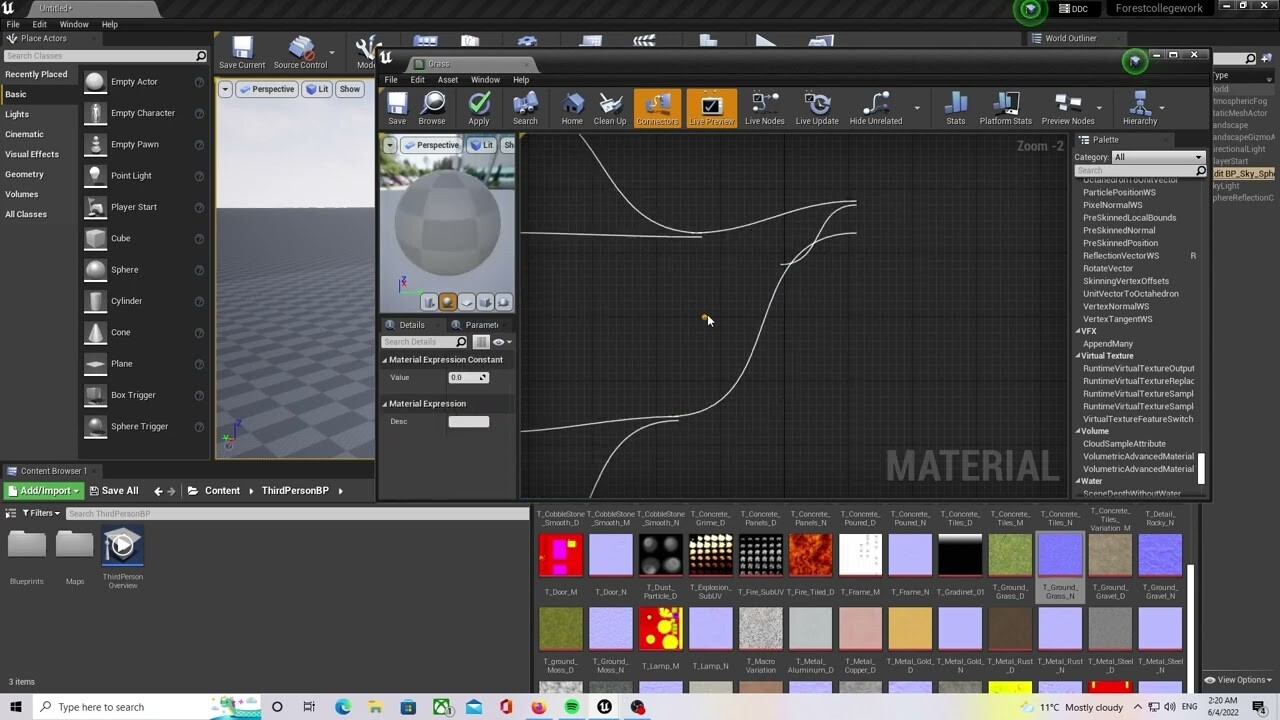Open the Window menu in material editor
1280x720 pixels.
click(485, 79)
